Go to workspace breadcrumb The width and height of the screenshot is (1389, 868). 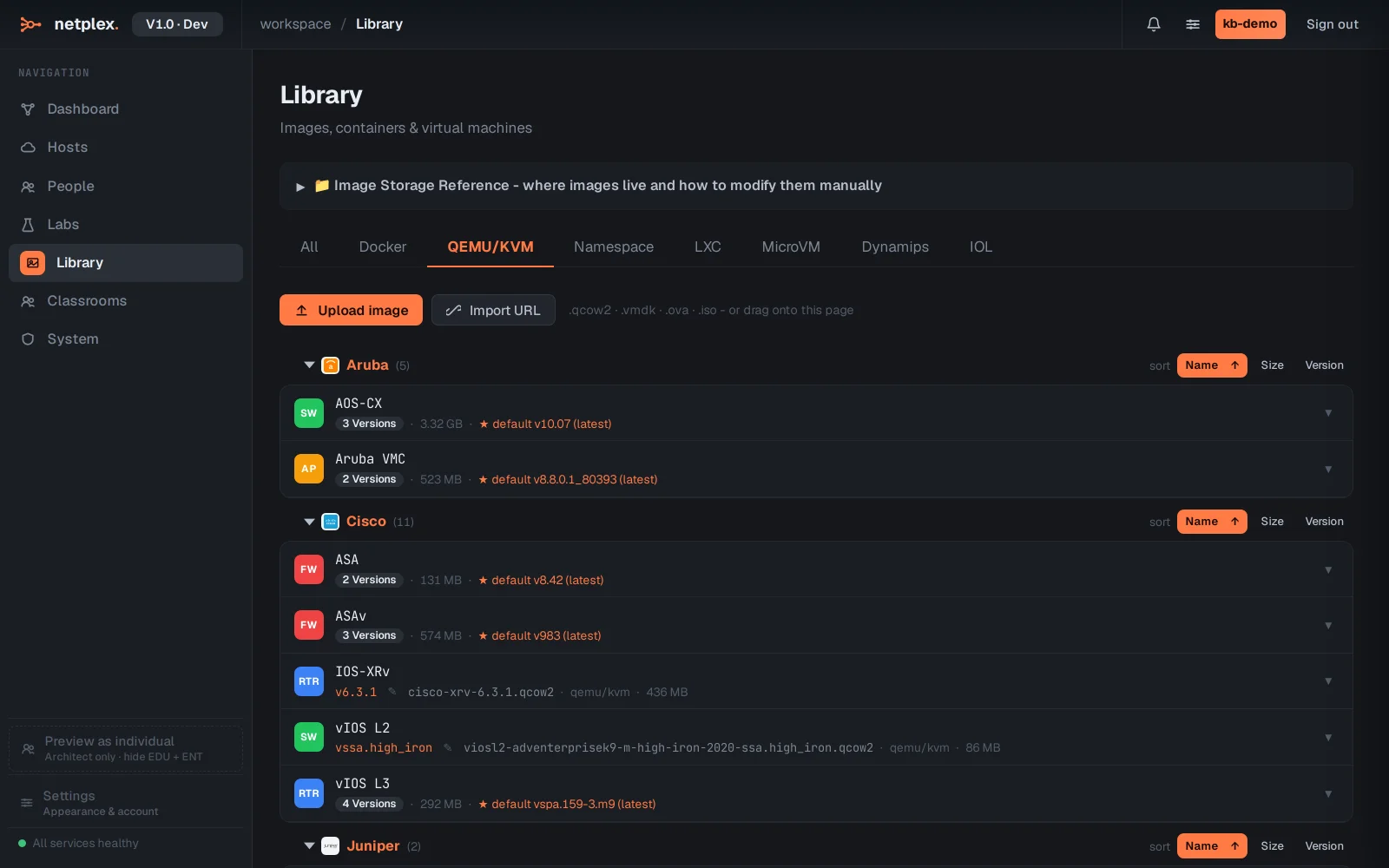tap(295, 24)
